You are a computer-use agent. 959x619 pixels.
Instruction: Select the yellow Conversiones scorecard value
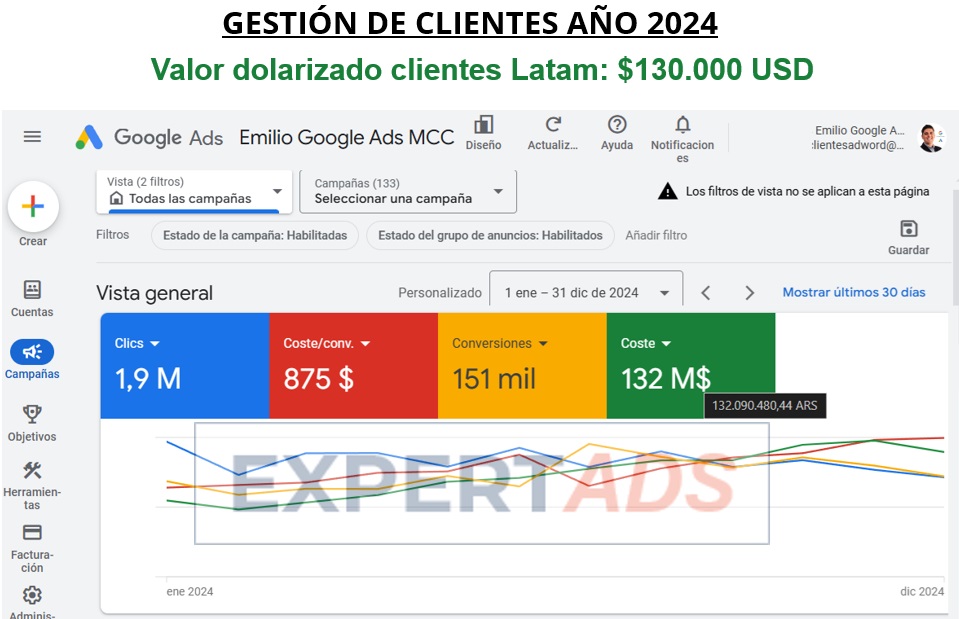494,379
